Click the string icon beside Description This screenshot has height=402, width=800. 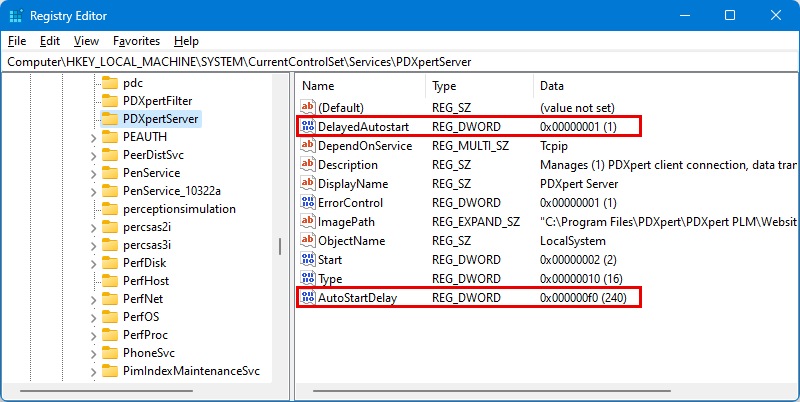pos(308,164)
